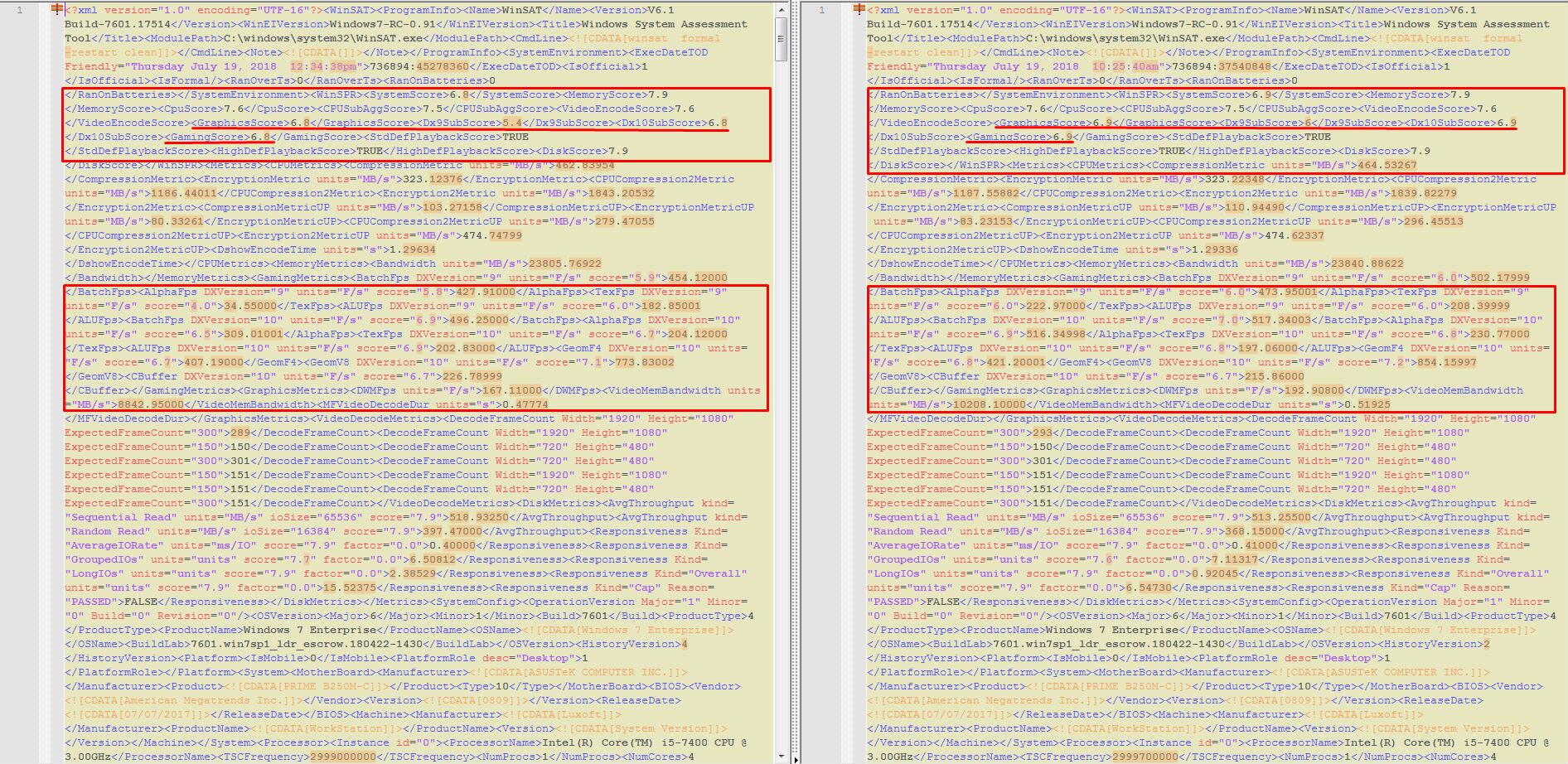
Task: Click VideoMemBandwidth value 8842.95000
Action: coord(151,404)
